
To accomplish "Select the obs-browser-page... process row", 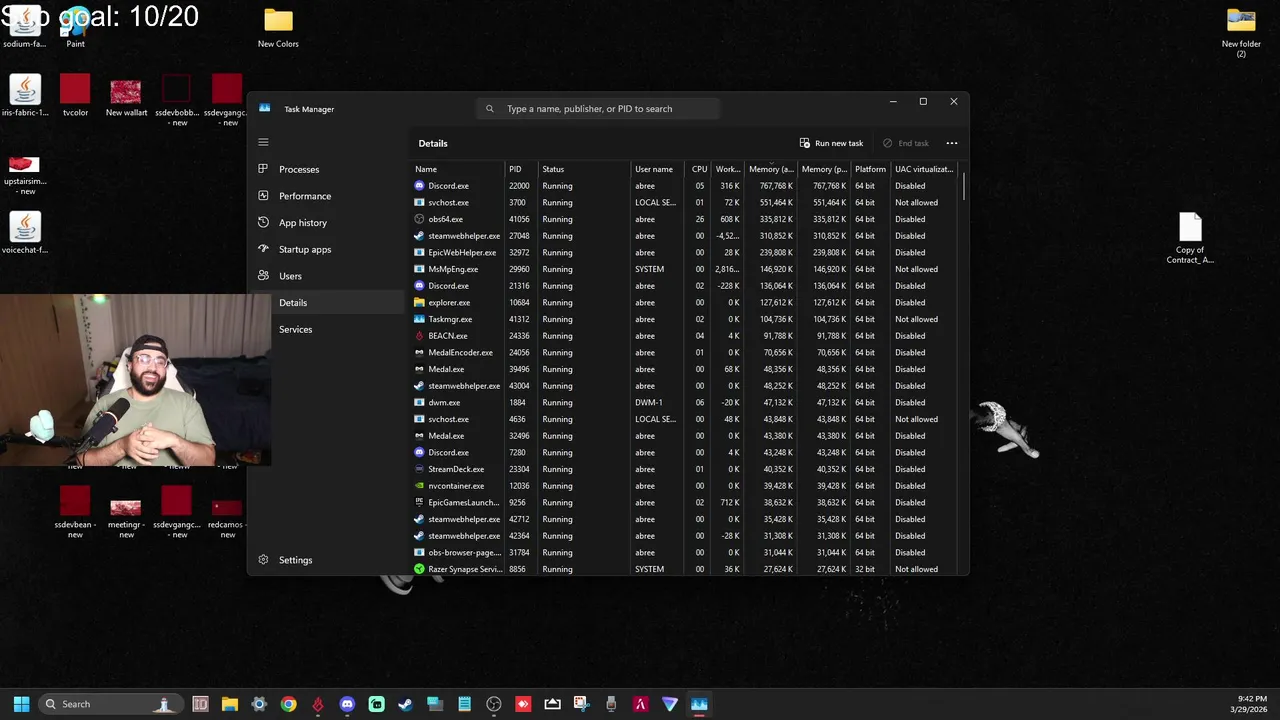I will tap(685, 552).
